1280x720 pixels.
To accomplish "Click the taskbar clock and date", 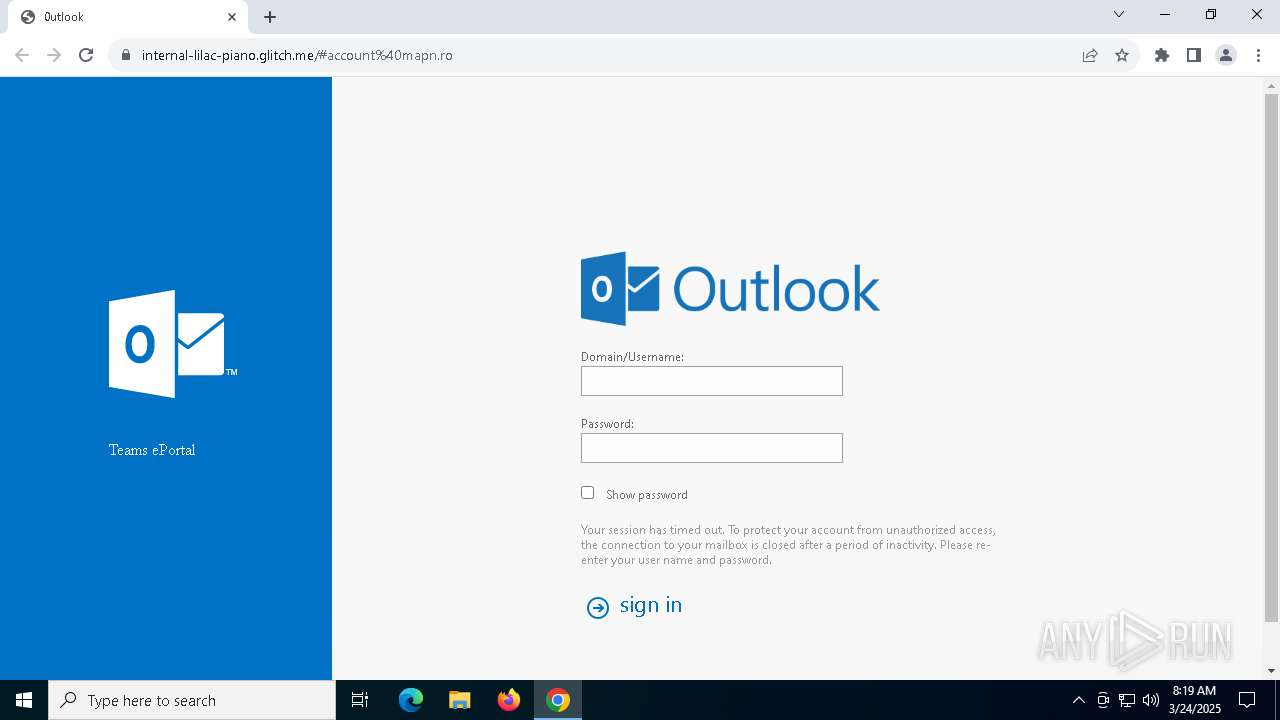I will [x=1195, y=700].
